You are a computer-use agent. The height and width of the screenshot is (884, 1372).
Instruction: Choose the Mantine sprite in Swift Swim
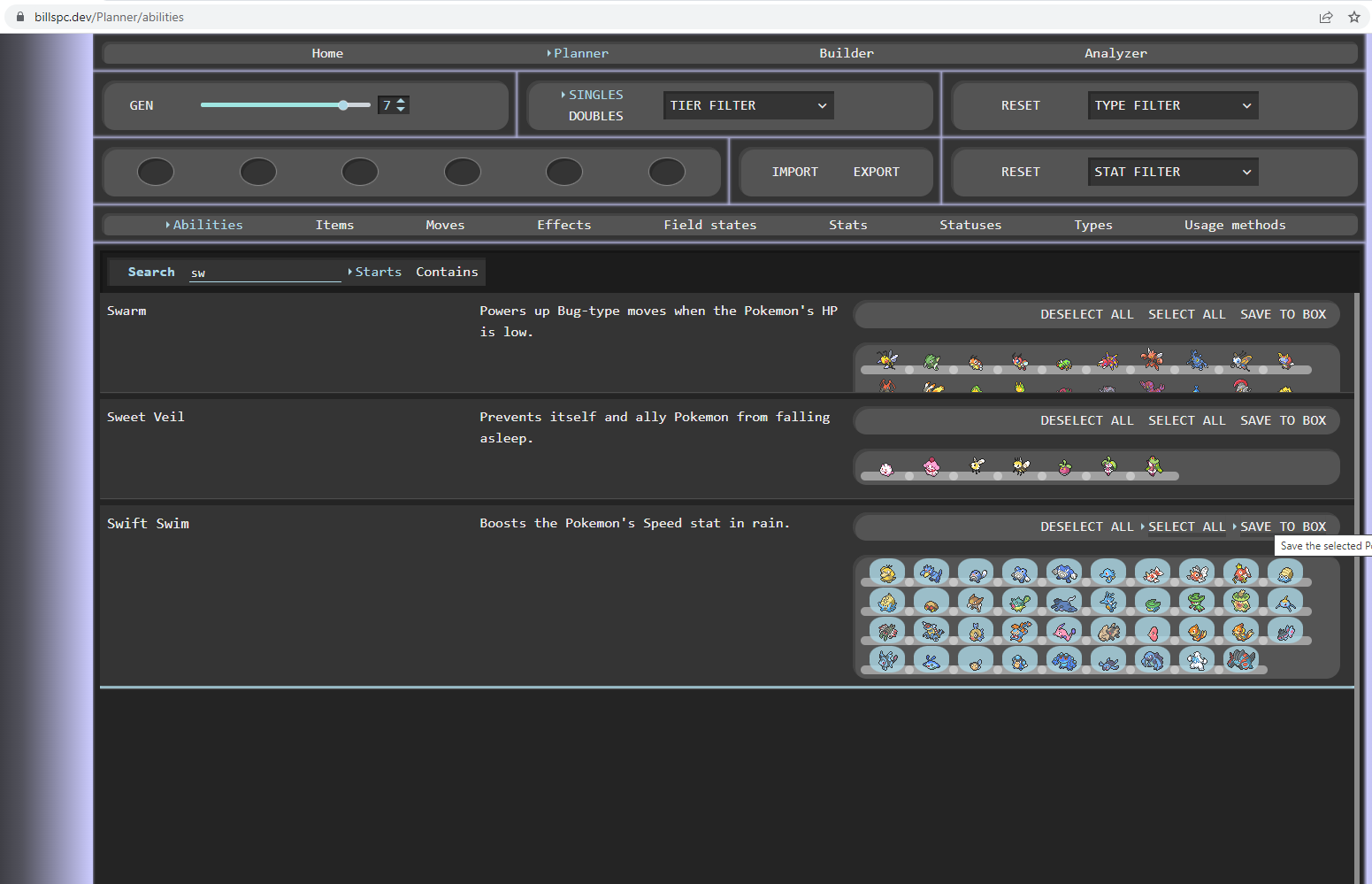tap(1064, 602)
